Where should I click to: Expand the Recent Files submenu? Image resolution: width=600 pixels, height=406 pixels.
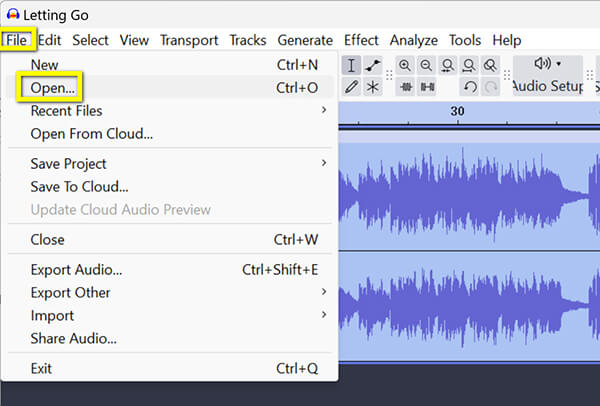tap(170, 111)
